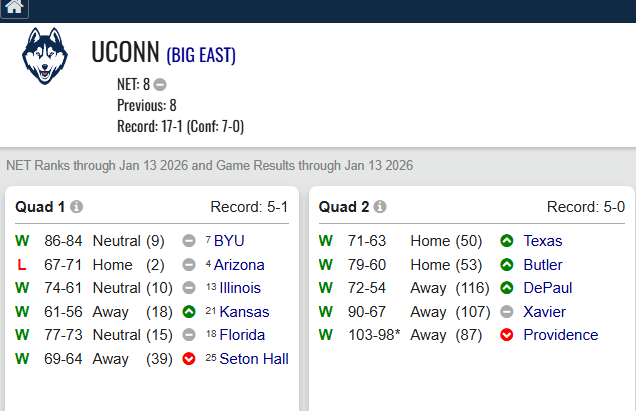636x411 pixels.
Task: Click red down arrow beside Seton Hall
Action: [x=189, y=359]
